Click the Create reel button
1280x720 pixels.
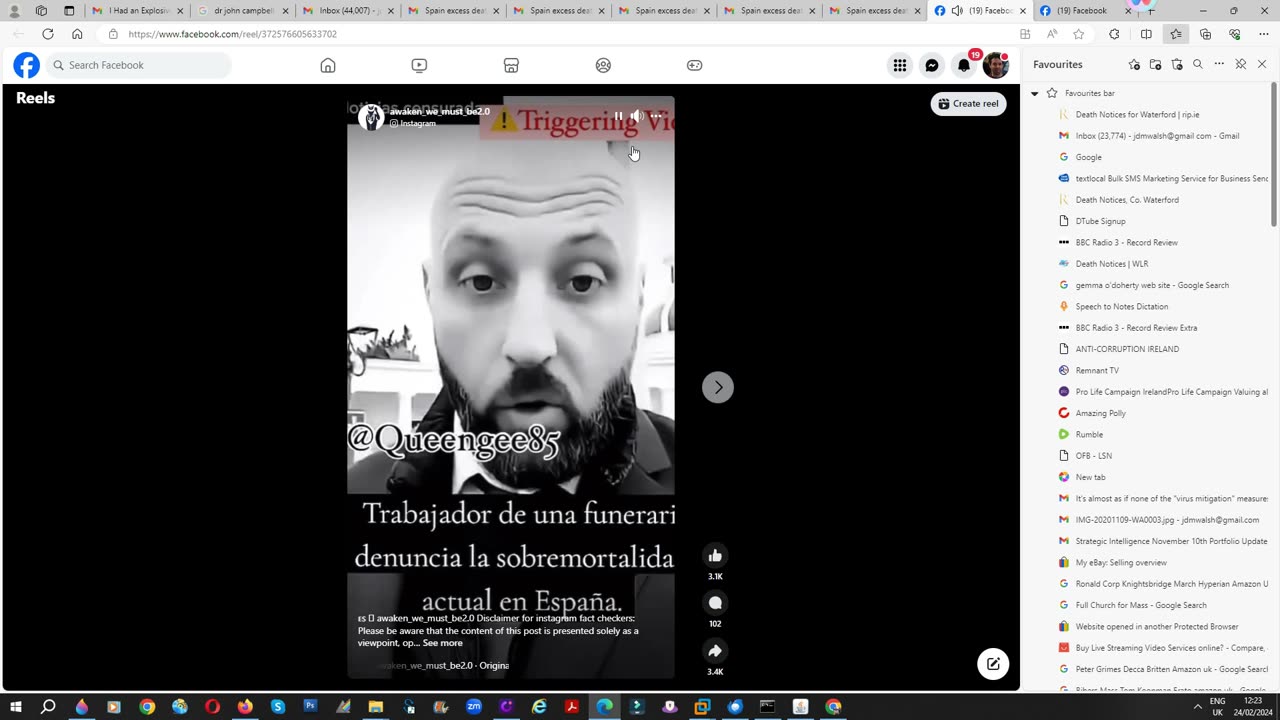pyautogui.click(x=968, y=103)
